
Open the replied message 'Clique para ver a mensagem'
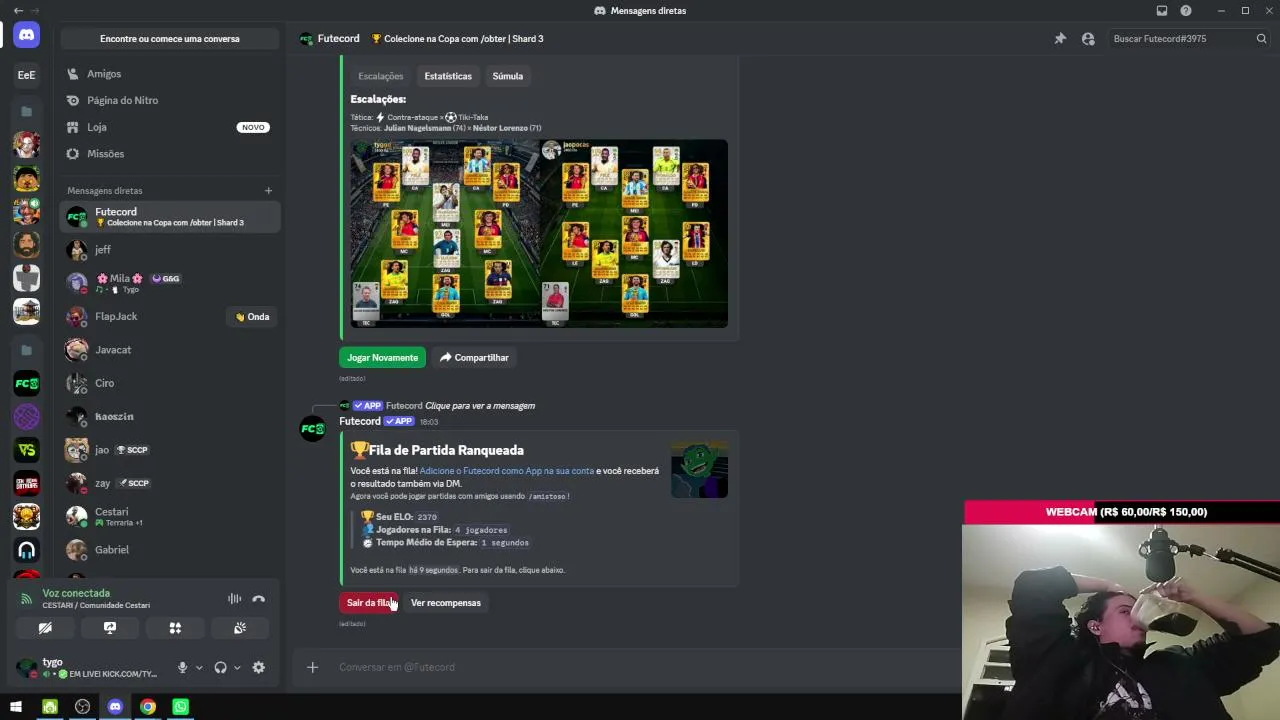(x=480, y=406)
